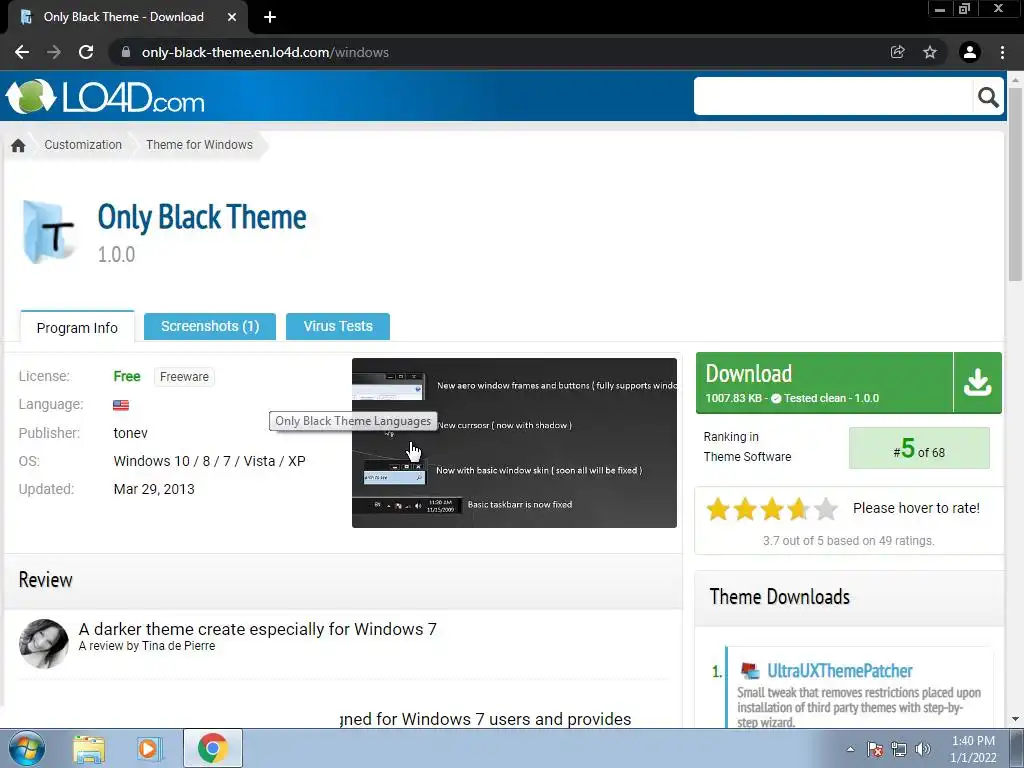This screenshot has height=768, width=1024.
Task: Click the site search input field
Action: [833, 97]
